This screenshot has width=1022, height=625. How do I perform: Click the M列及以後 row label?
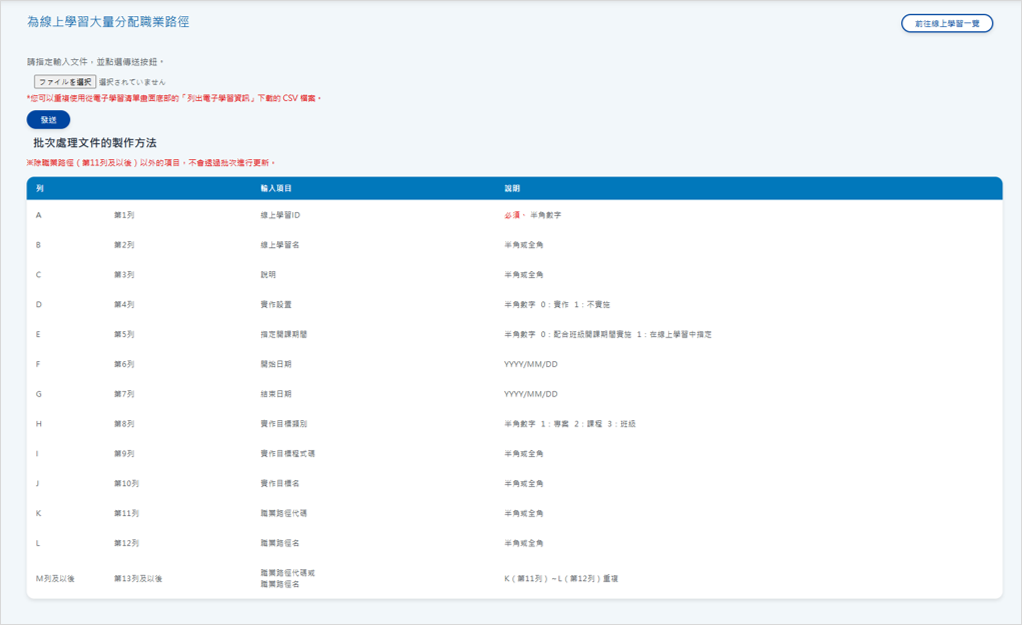[56, 578]
